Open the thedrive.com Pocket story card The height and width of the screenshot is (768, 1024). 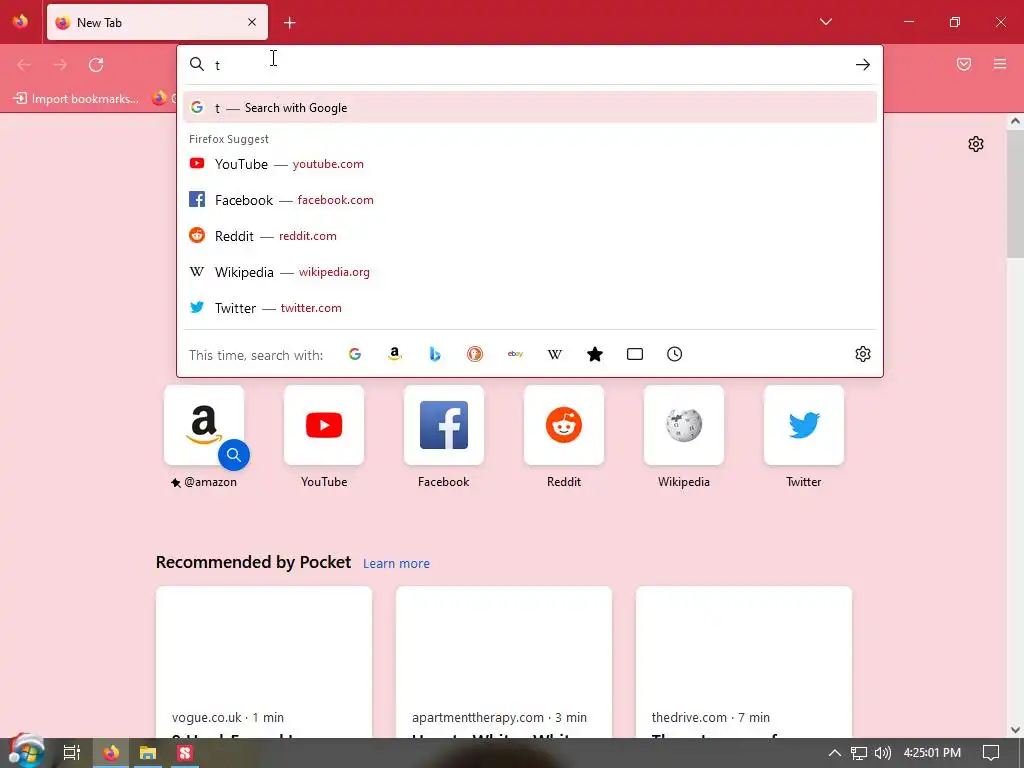(x=744, y=662)
